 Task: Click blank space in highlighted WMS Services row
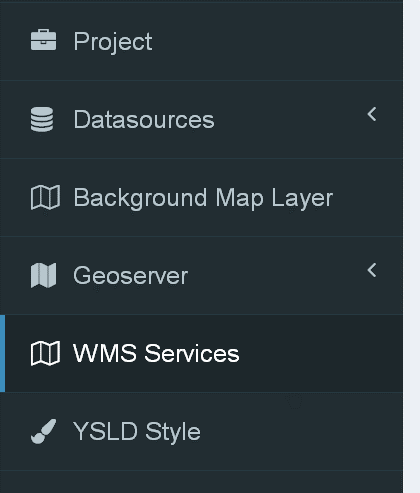(320, 353)
